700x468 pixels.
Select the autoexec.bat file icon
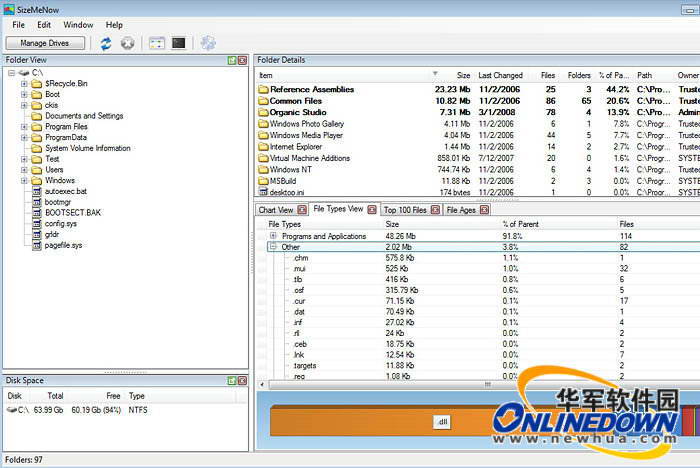click(37, 192)
